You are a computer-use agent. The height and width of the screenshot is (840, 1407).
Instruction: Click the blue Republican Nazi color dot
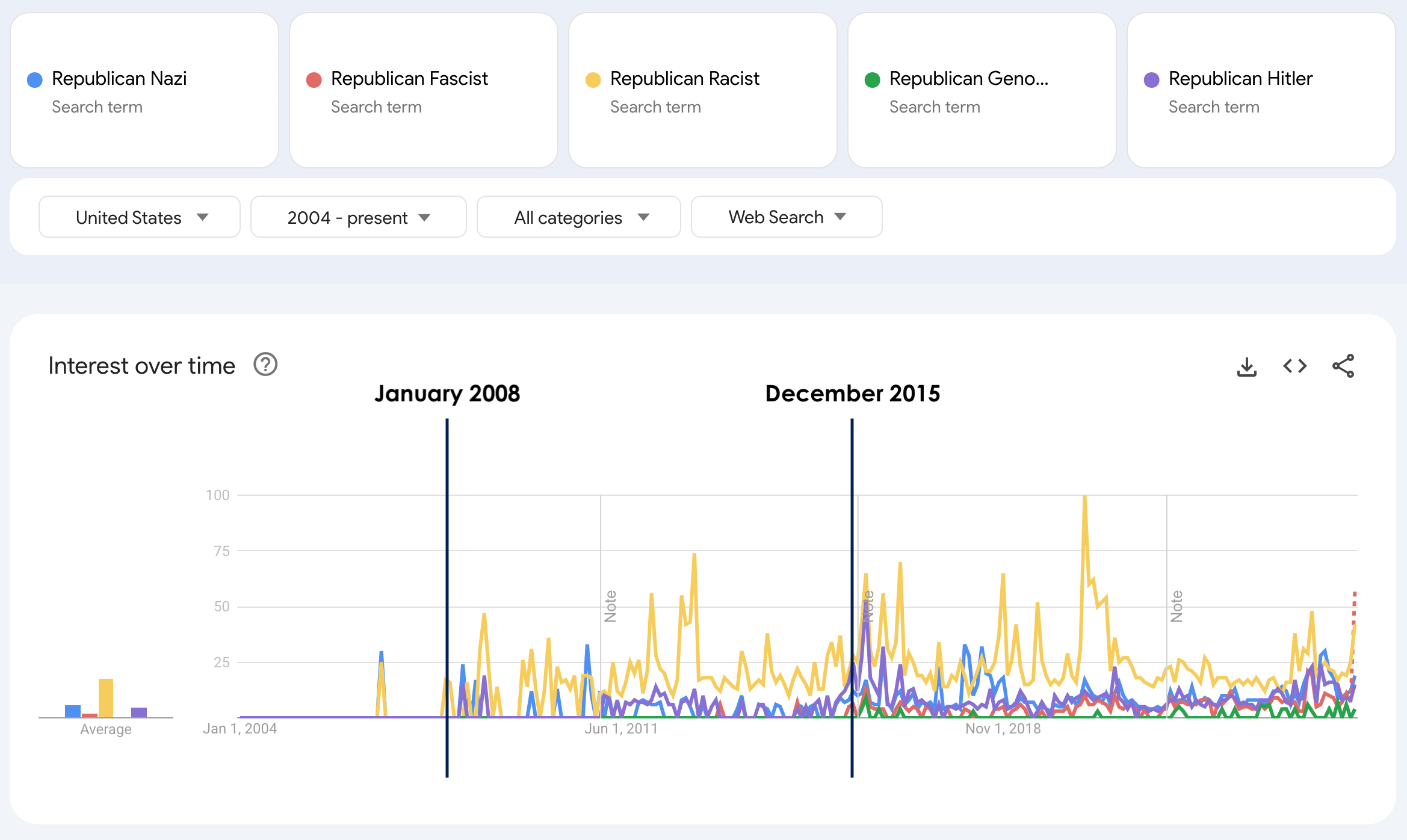35,79
